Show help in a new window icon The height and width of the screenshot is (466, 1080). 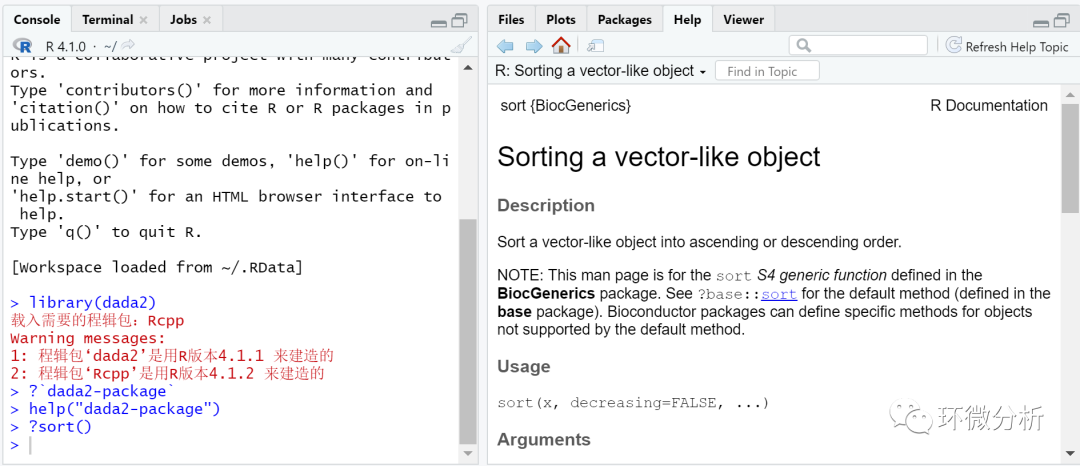pyautogui.click(x=595, y=46)
